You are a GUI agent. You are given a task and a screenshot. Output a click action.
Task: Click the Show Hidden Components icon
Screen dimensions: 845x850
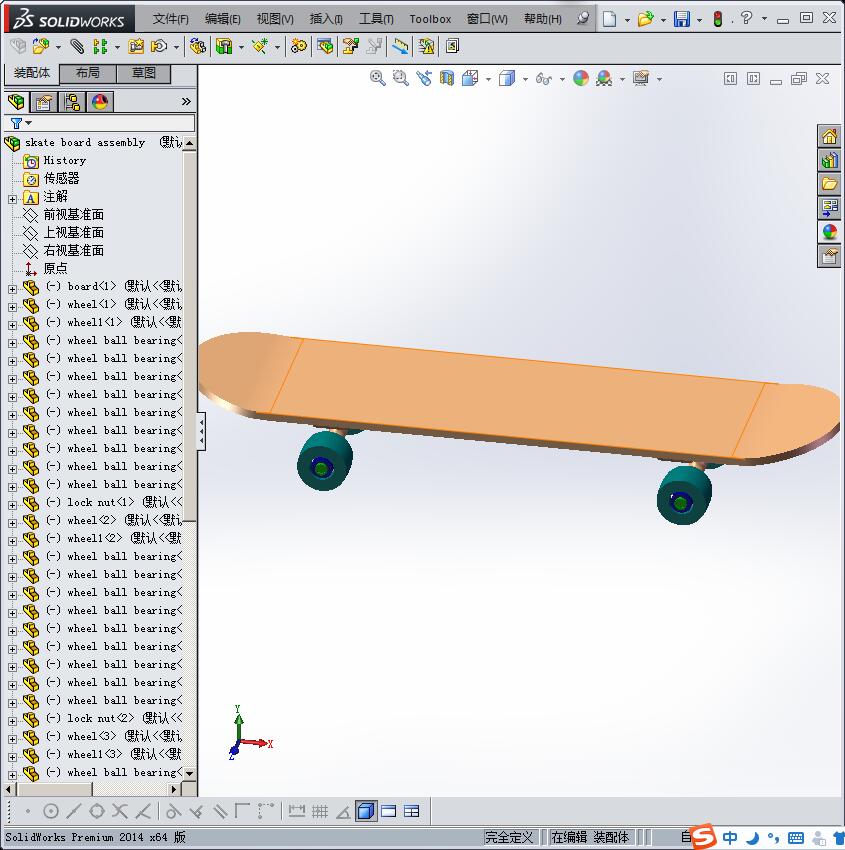(x=198, y=47)
